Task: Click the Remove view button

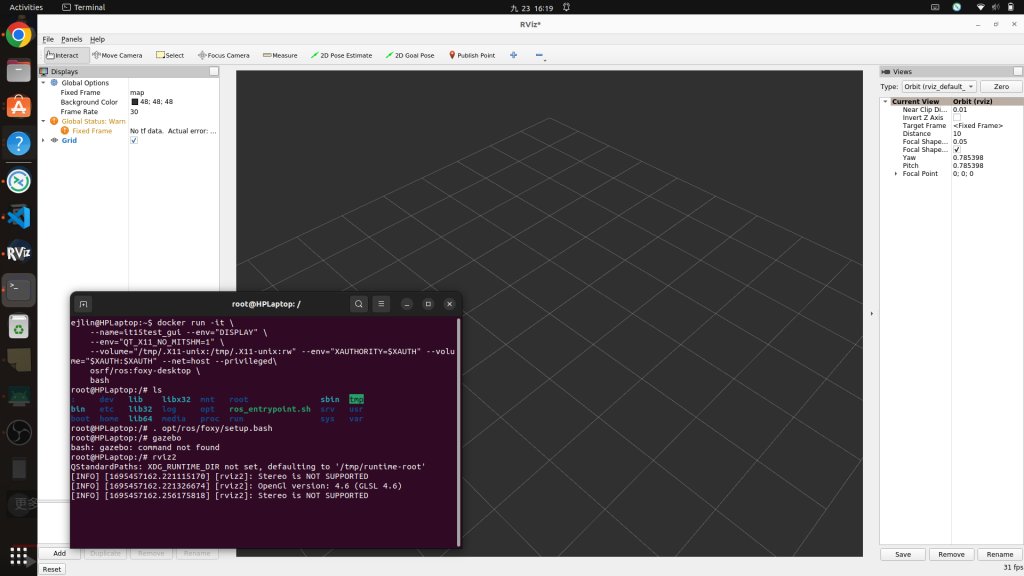Action: [951, 554]
